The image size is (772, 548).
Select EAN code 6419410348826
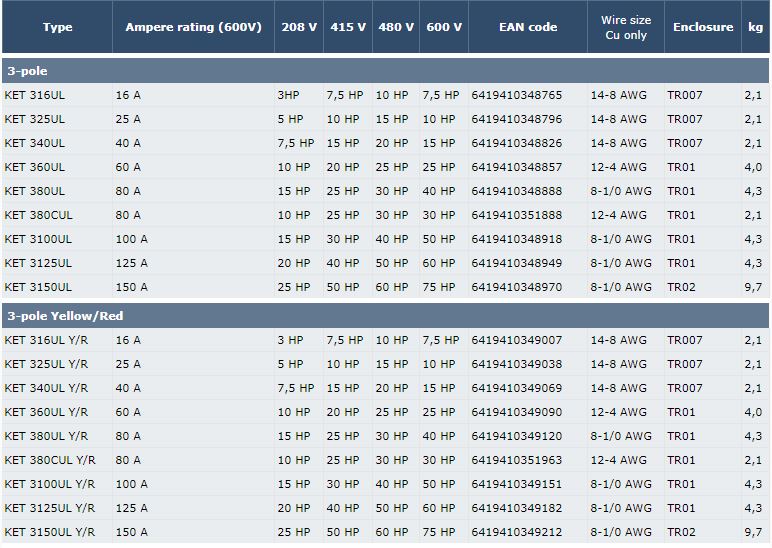click(516, 143)
